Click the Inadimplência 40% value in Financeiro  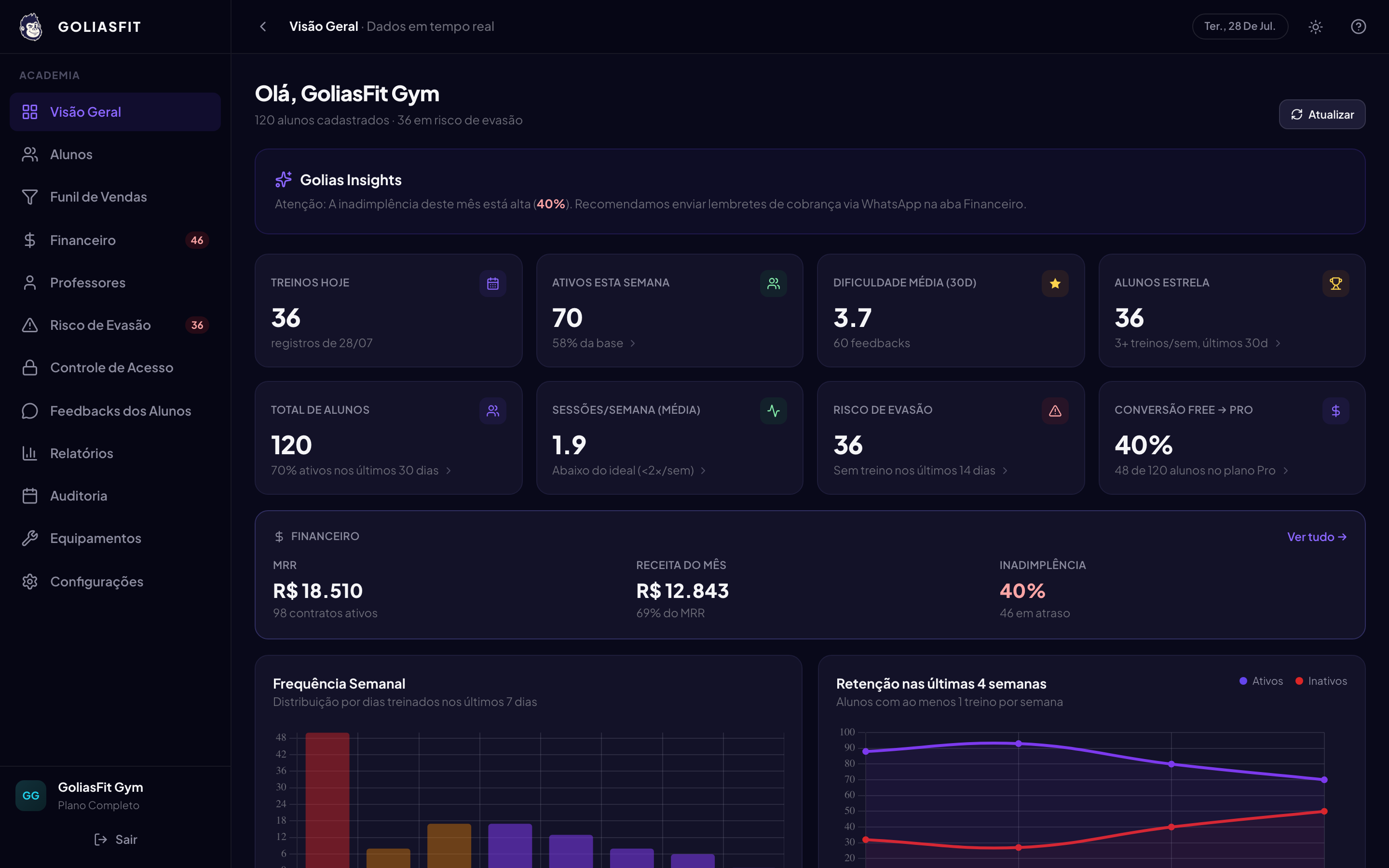pos(1022,591)
